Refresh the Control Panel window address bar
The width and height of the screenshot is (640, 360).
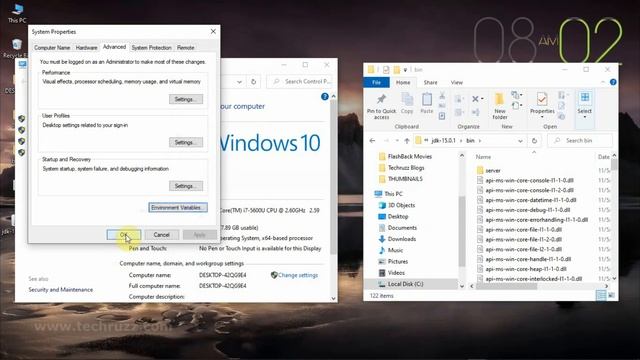[253, 82]
